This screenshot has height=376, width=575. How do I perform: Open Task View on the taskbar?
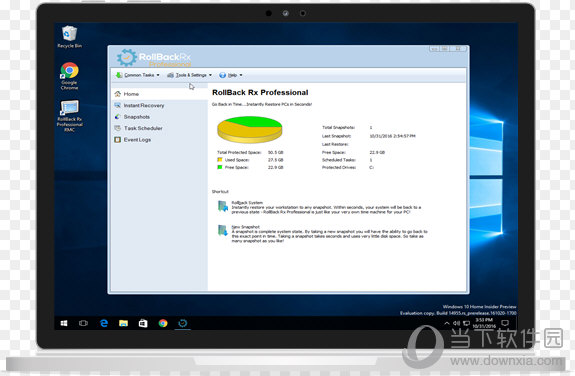click(83, 323)
